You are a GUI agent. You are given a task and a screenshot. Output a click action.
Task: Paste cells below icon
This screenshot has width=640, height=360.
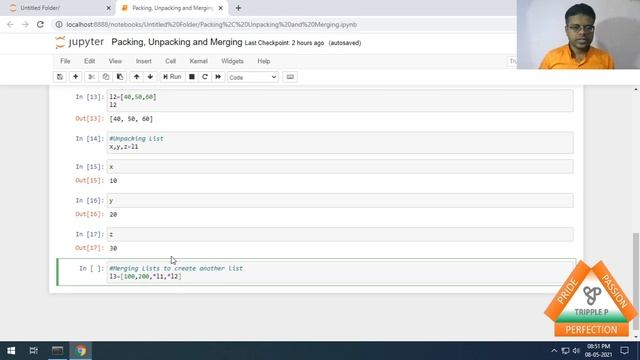click(x=120, y=77)
